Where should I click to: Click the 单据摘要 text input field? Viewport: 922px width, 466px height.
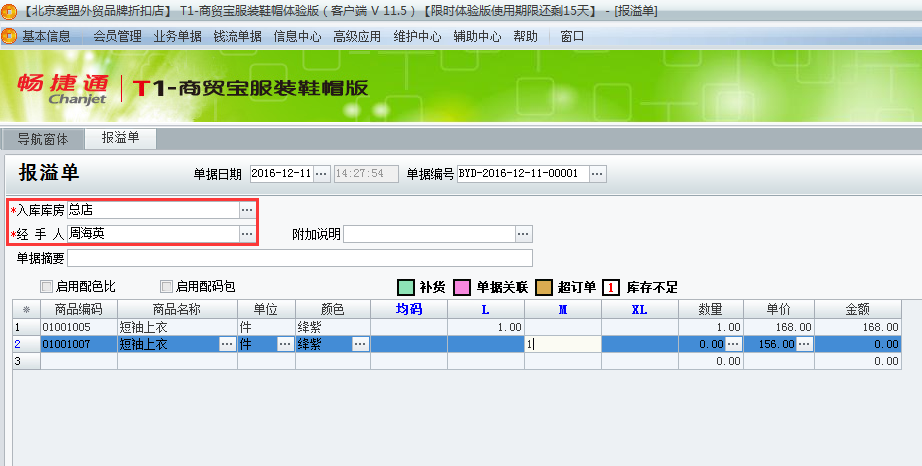(400, 258)
